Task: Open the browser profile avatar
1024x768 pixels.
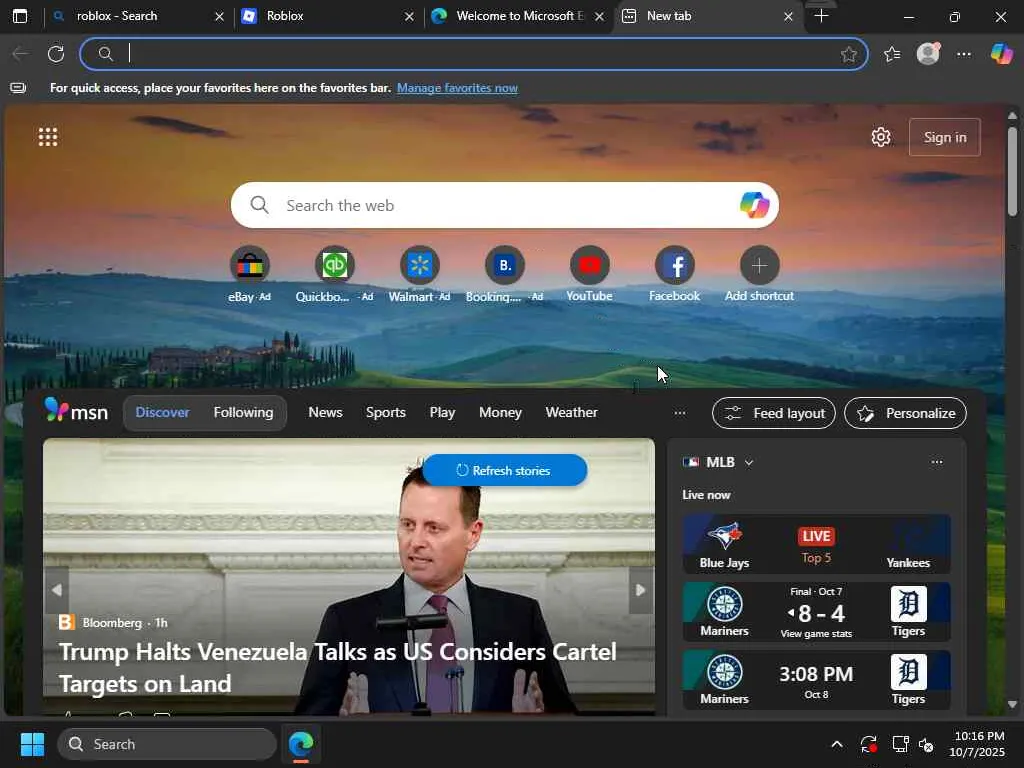Action: tap(928, 54)
